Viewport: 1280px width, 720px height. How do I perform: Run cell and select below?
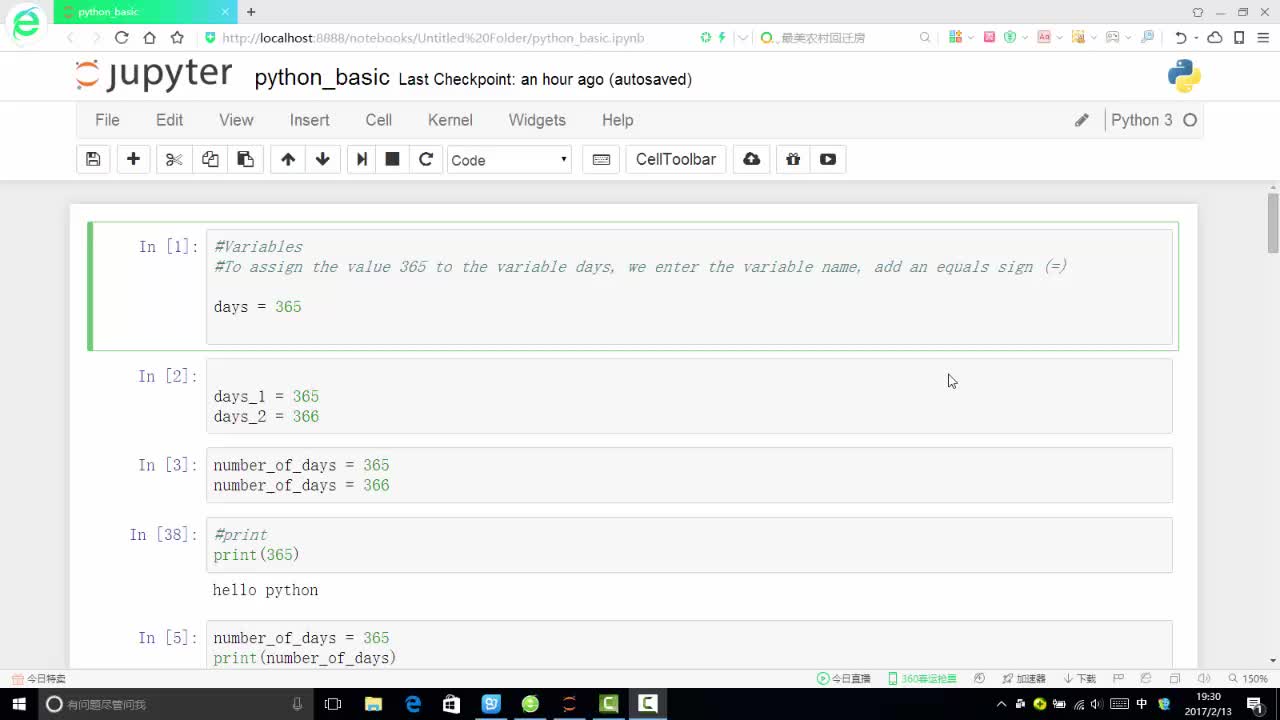click(x=362, y=159)
